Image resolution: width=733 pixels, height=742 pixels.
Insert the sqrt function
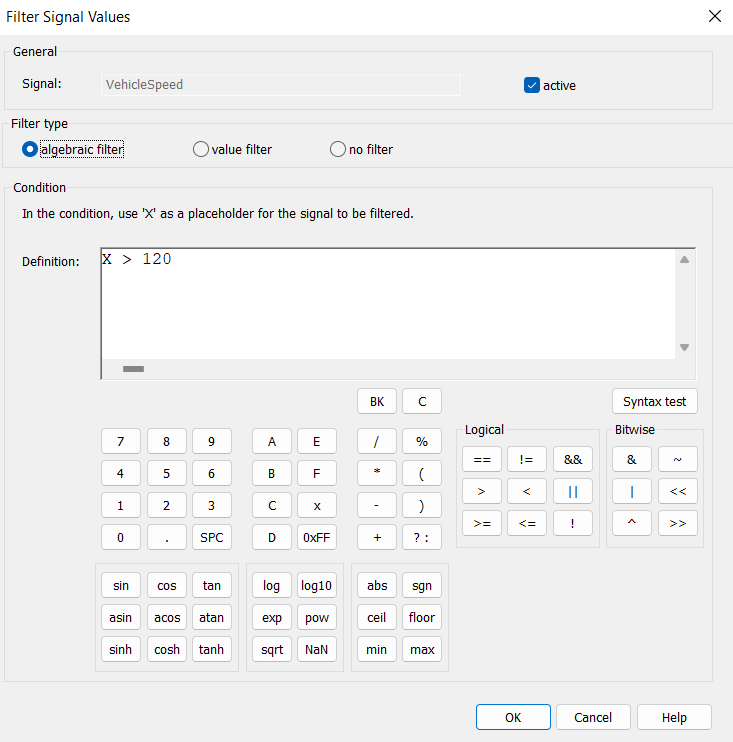coord(272,649)
